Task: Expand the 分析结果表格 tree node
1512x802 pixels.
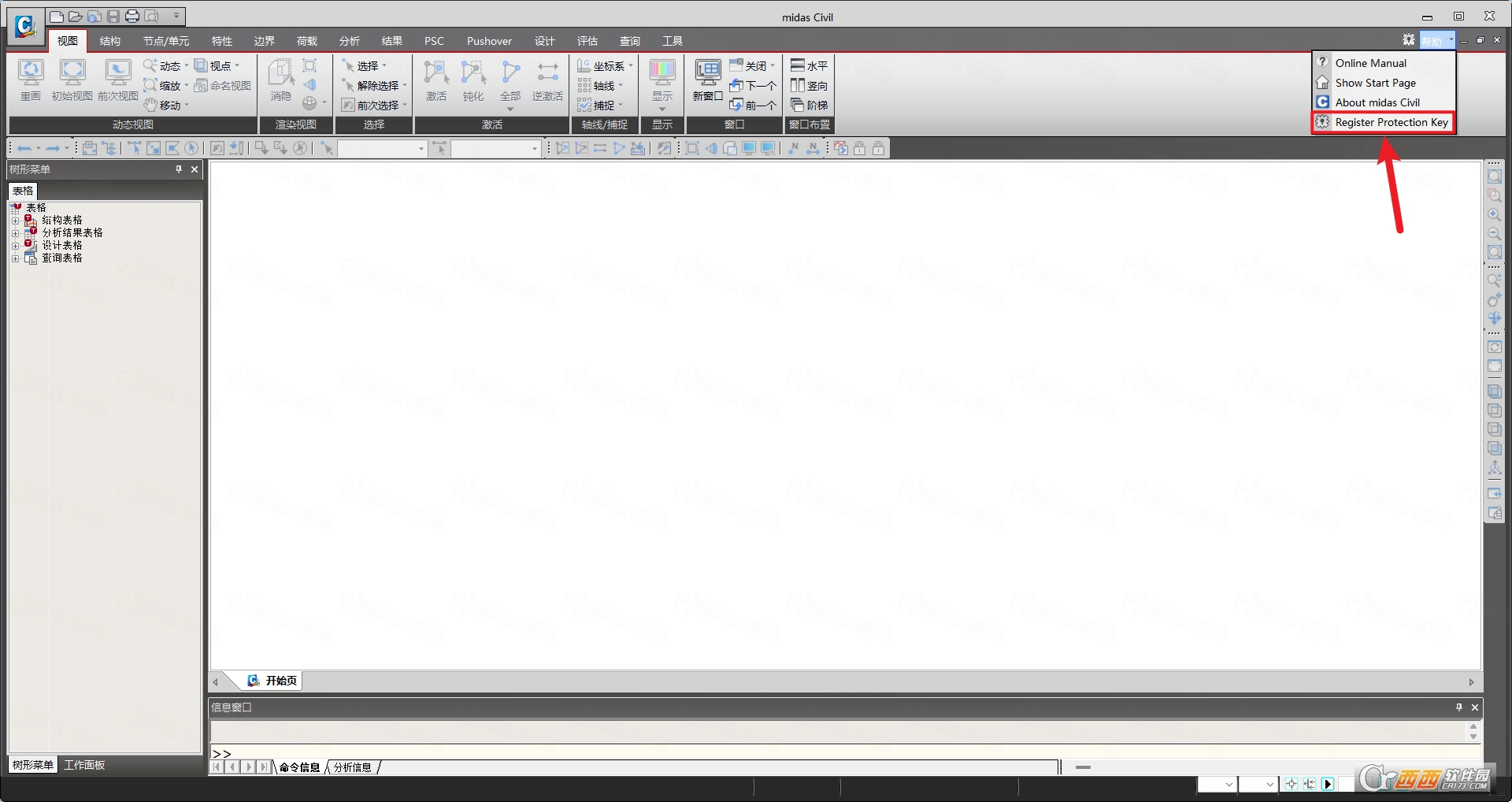Action: click(15, 234)
